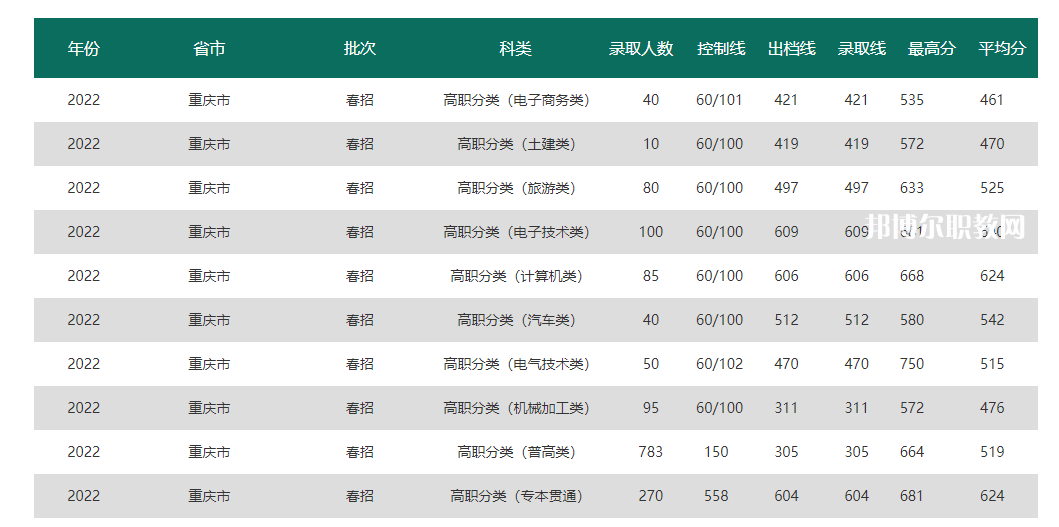Image resolution: width=1059 pixels, height=527 pixels.
Task: Click enrollment count 100 for 电子技术类
Action: click(650, 232)
